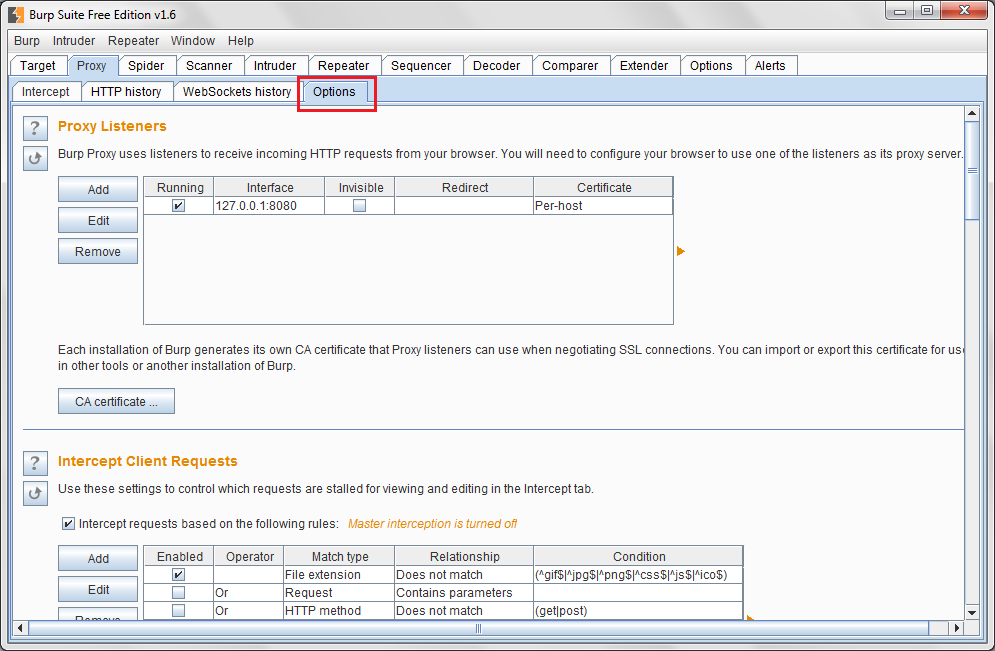Toggle Running checkbox for 127.0.0.1:8080 listener
This screenshot has height=651, width=995.
(x=178, y=206)
